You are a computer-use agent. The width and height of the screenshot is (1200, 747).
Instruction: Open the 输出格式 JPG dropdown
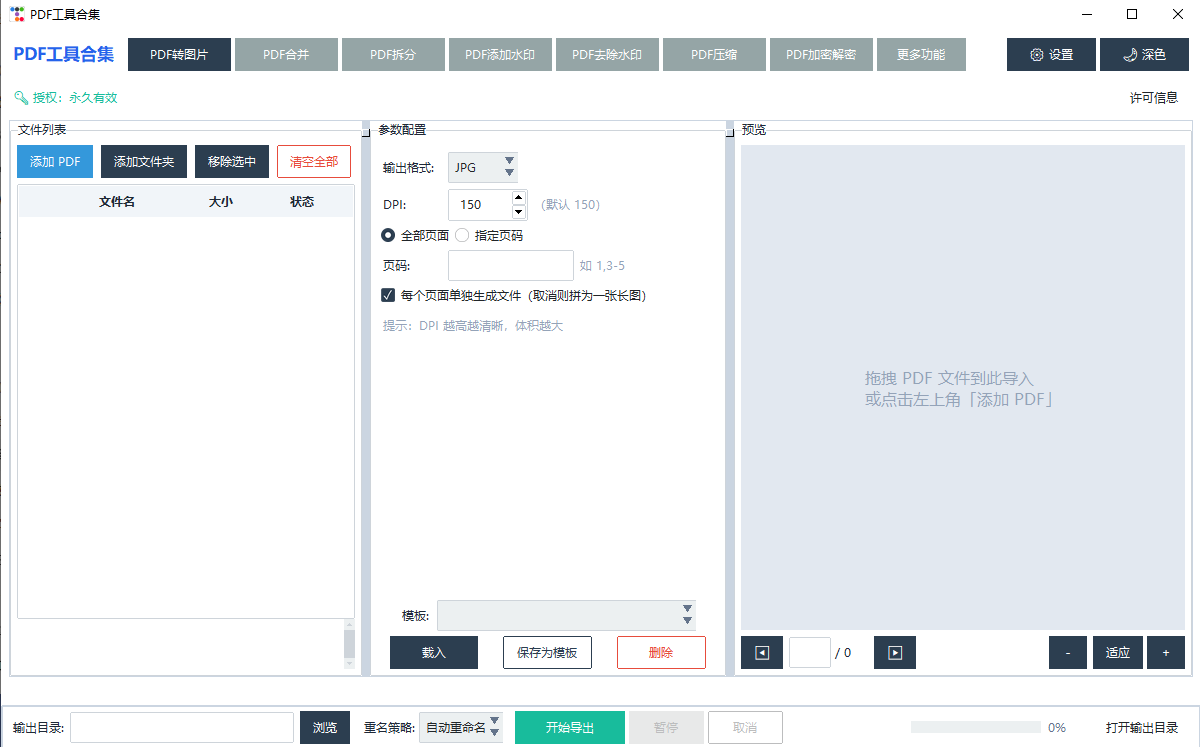tap(483, 167)
